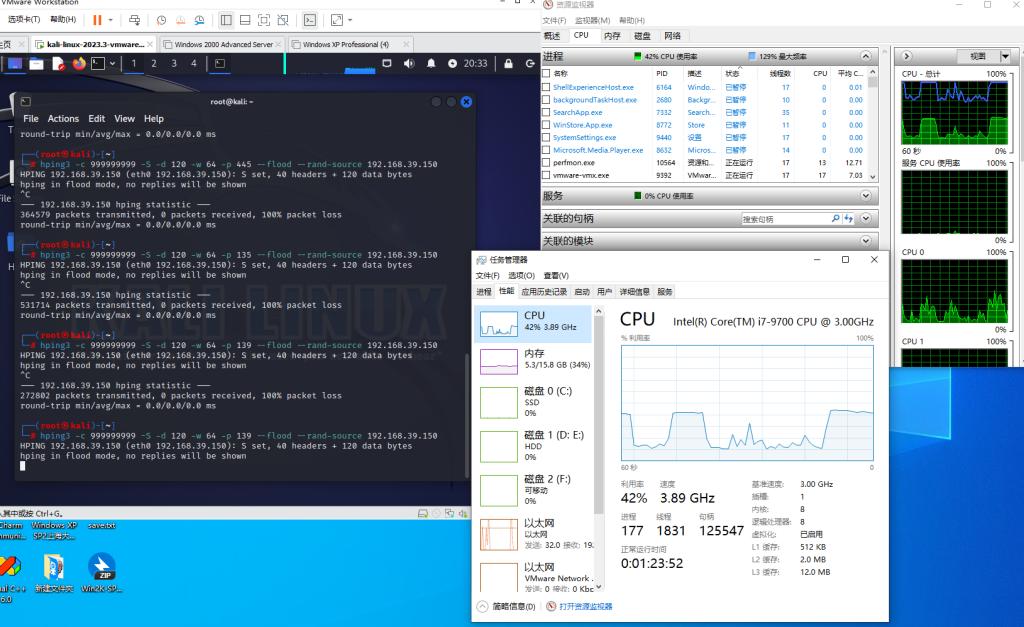
Task: Click the 打开资源监视器 link
Action: point(585,606)
